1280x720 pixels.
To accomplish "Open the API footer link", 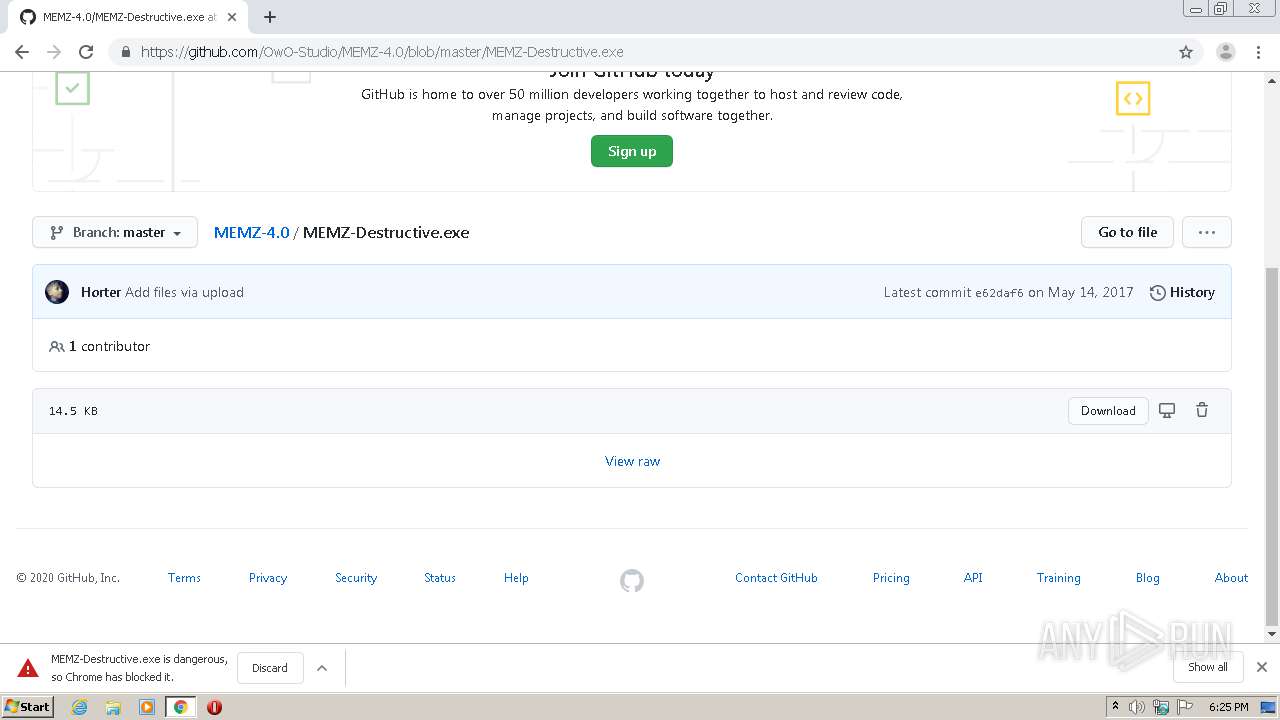I will pyautogui.click(x=973, y=578).
